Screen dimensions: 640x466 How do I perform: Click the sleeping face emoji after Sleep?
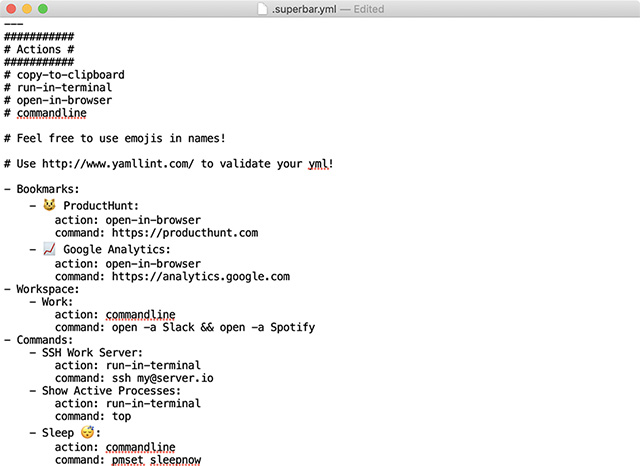point(87,432)
